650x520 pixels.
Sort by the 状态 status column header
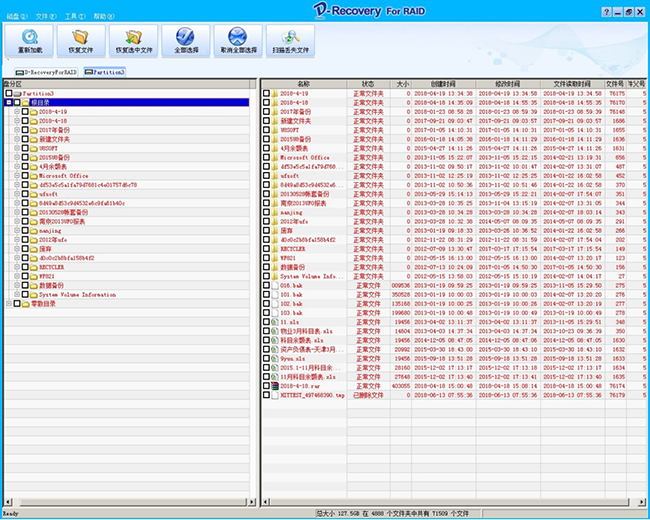(368, 84)
